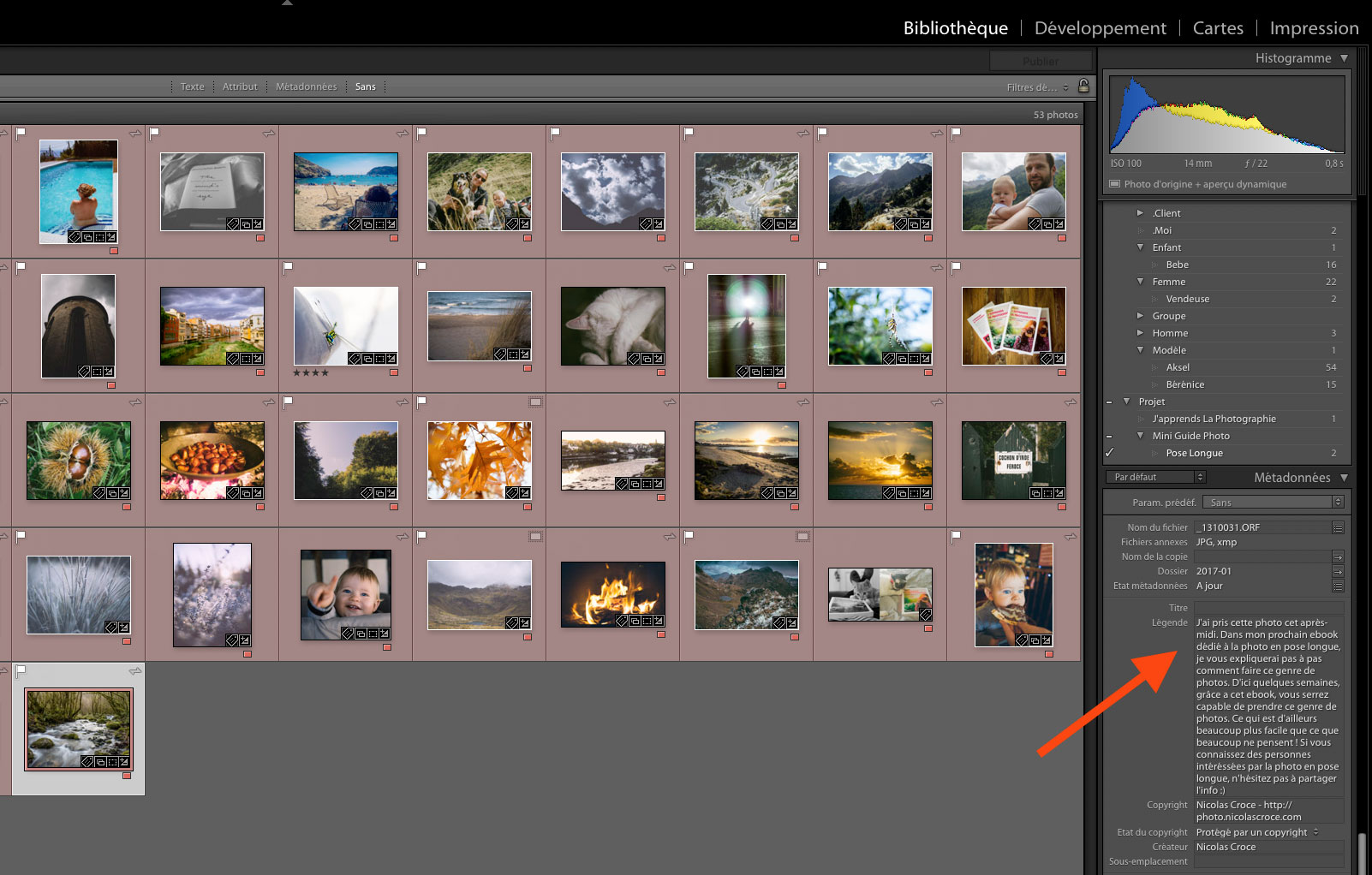The image size is (1372, 875).
Task: Click the list icon beside Etat métadonnées
Action: pos(1338,586)
